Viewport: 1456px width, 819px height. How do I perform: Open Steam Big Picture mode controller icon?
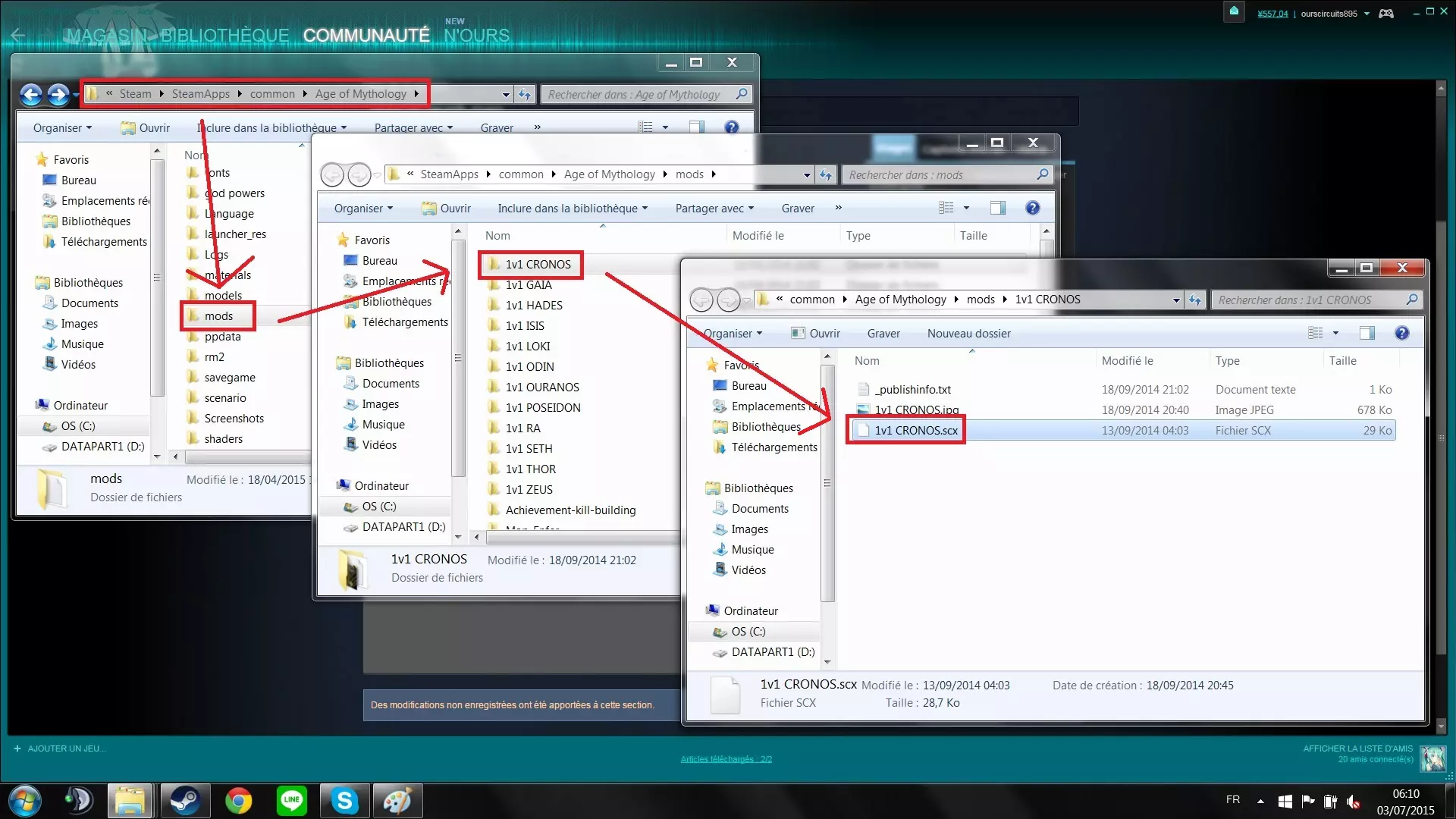tap(1386, 13)
